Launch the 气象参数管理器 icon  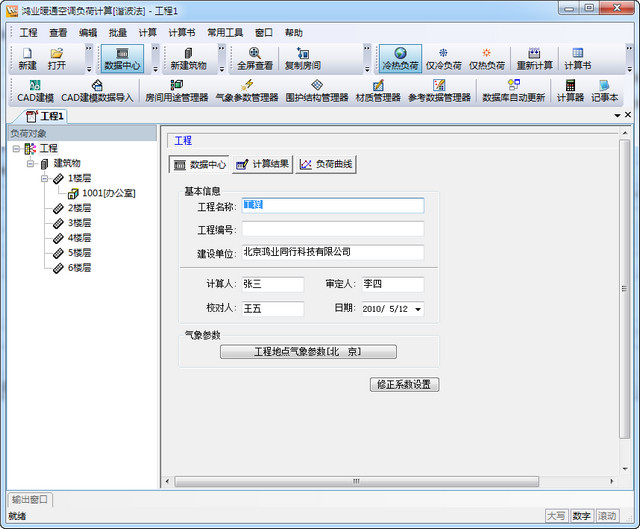point(246,91)
